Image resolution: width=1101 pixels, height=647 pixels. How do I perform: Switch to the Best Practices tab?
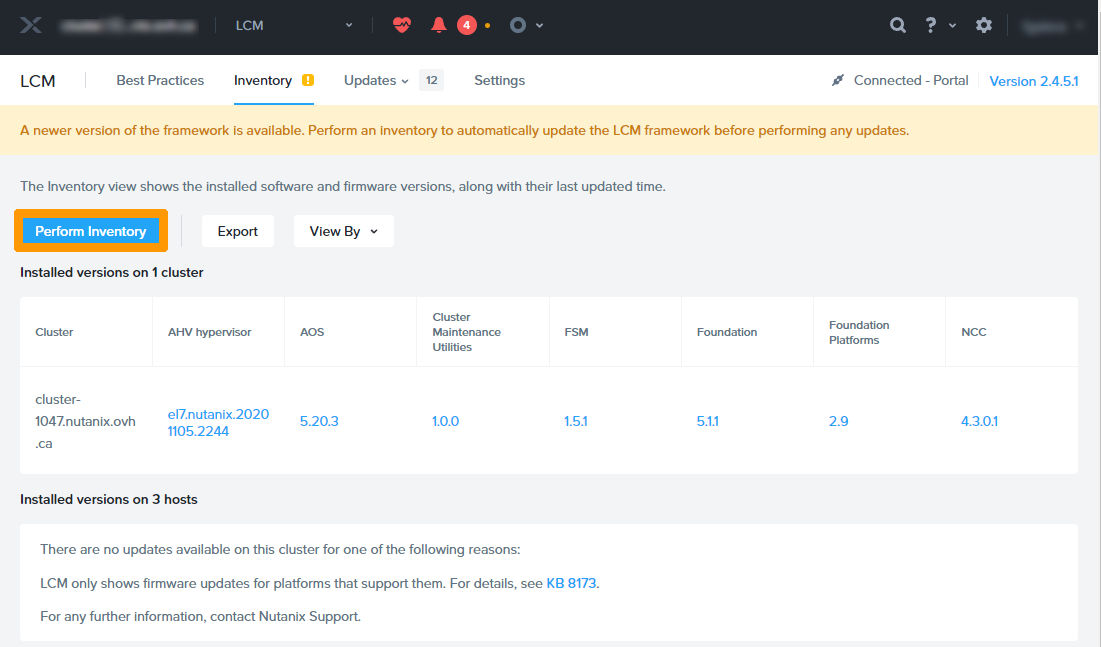[160, 80]
